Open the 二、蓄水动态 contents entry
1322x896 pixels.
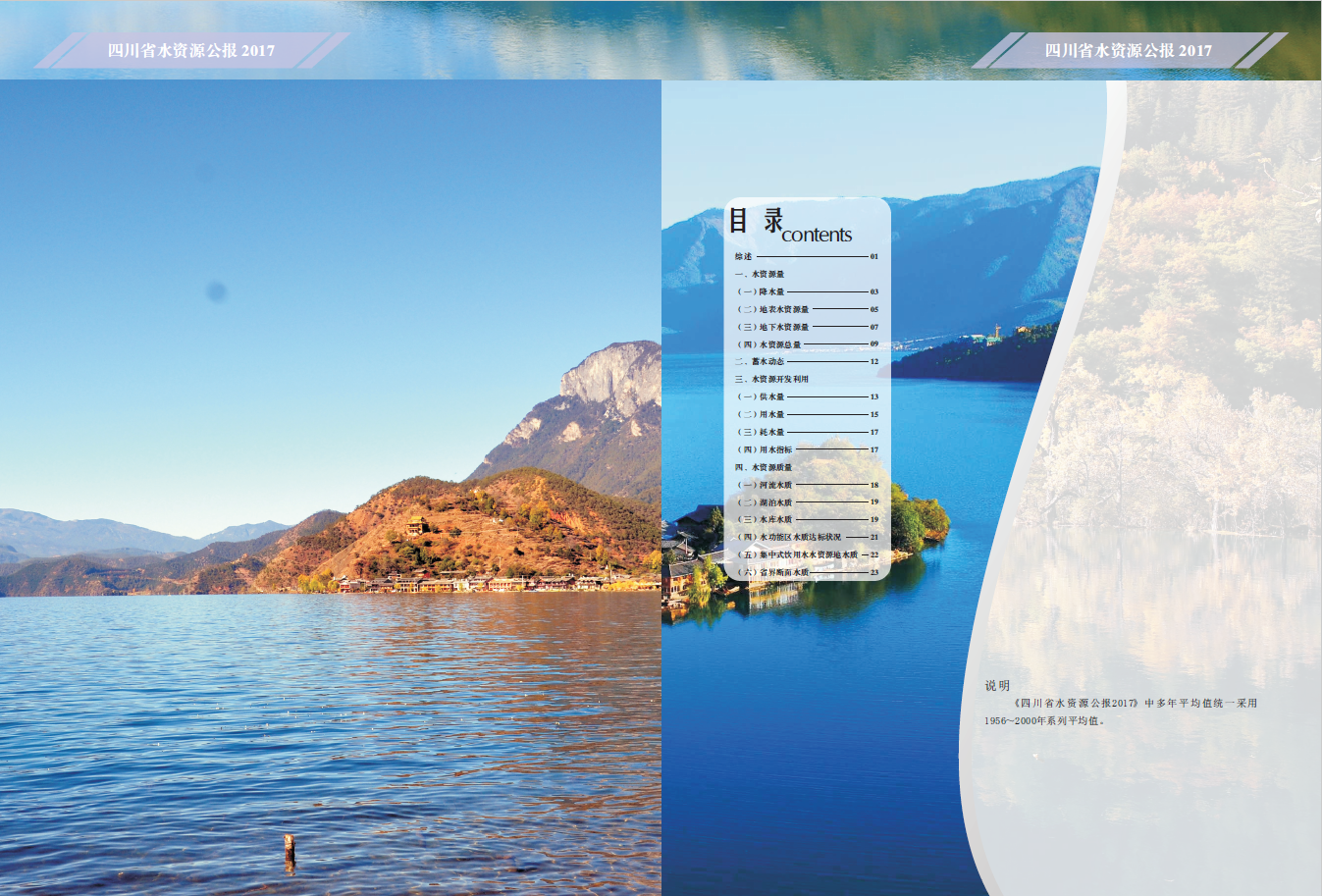760,362
